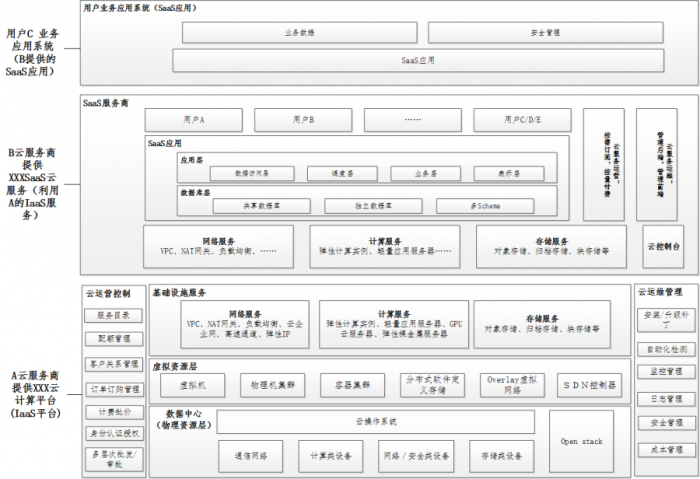Select the 多Schema database box
Image resolution: width=700 pixels, height=479 pixels.
pos(486,205)
